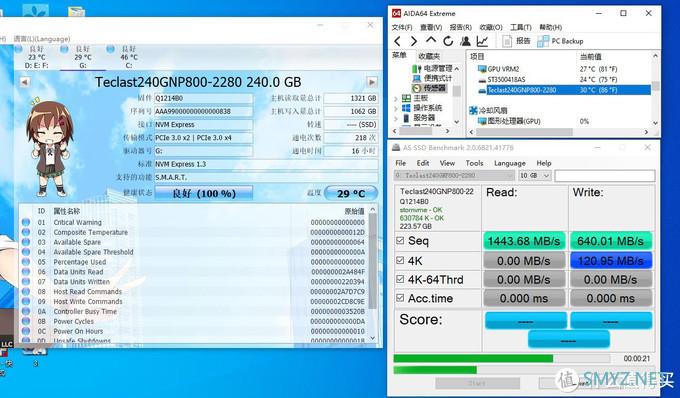
Task: Go forward in AIDA64 toolbar
Action: [413, 41]
